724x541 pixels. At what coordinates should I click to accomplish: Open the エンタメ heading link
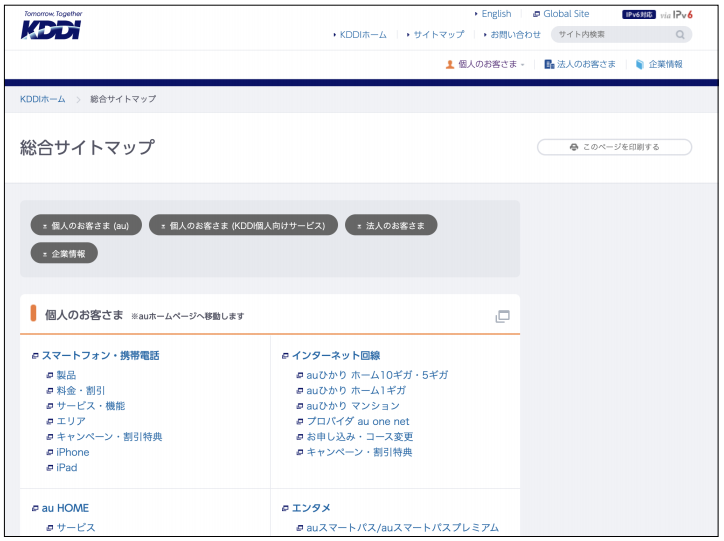coord(311,508)
